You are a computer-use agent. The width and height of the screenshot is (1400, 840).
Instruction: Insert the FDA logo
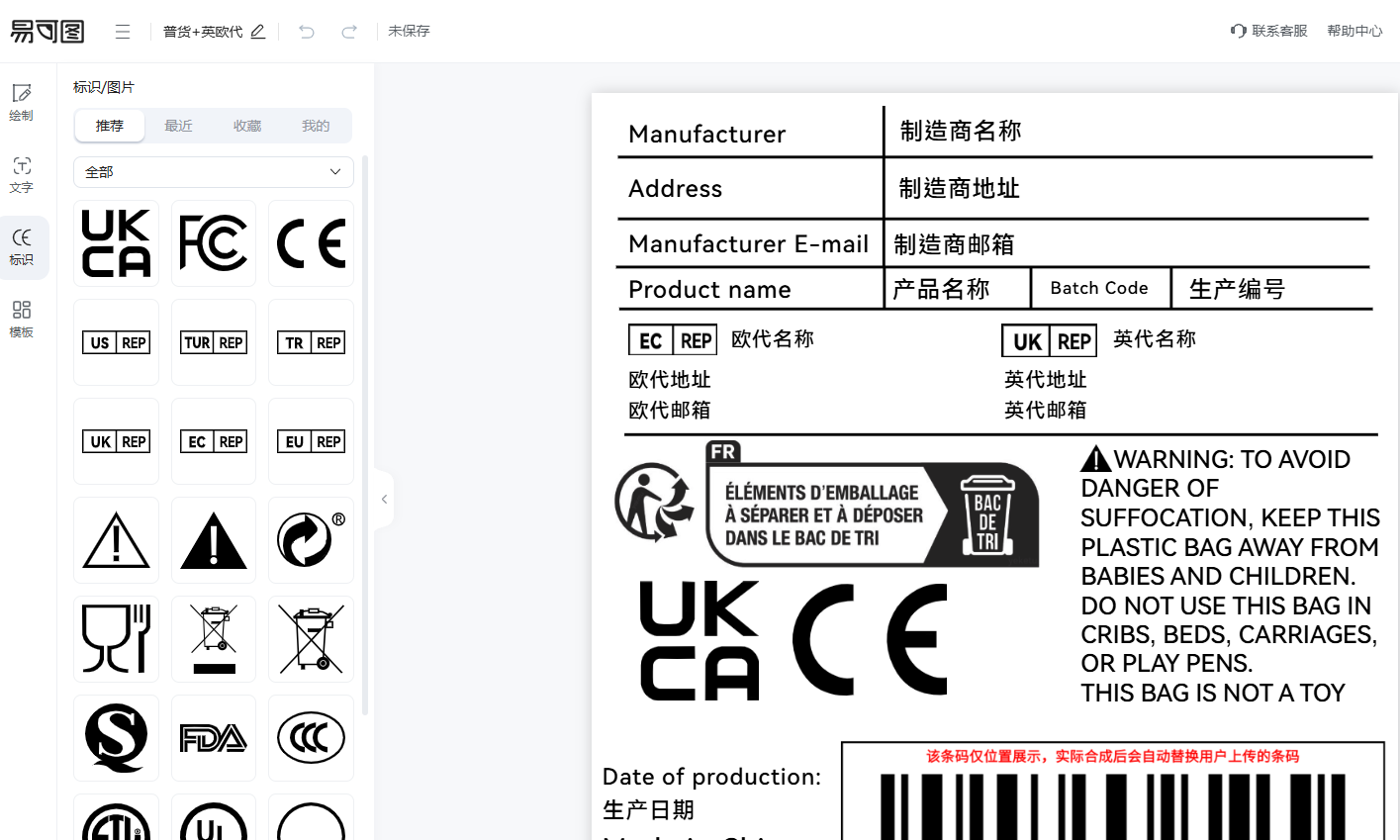(214, 738)
